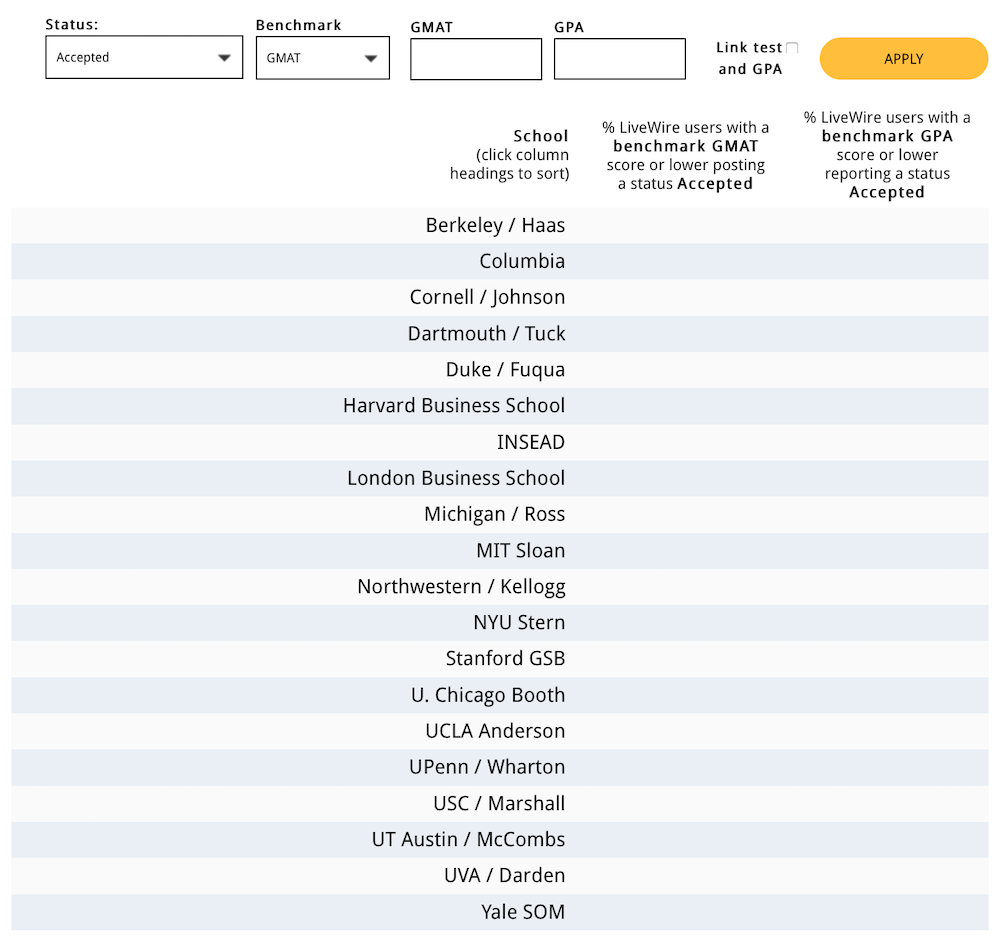Sort by the benchmark GPA column heading
Viewport: 1000px width, 944px height.
(887, 155)
